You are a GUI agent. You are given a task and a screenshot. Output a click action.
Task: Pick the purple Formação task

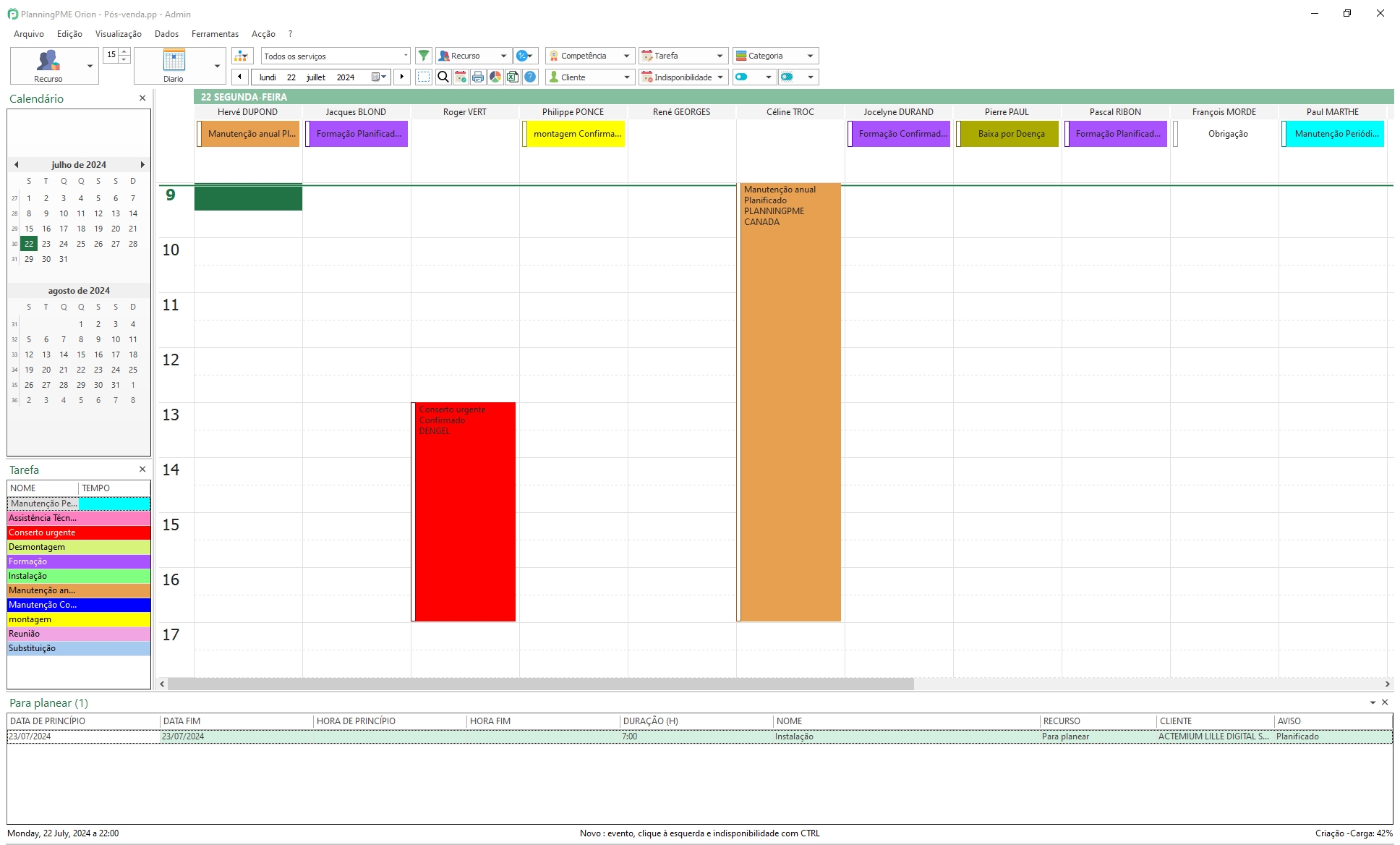[x=79, y=561]
